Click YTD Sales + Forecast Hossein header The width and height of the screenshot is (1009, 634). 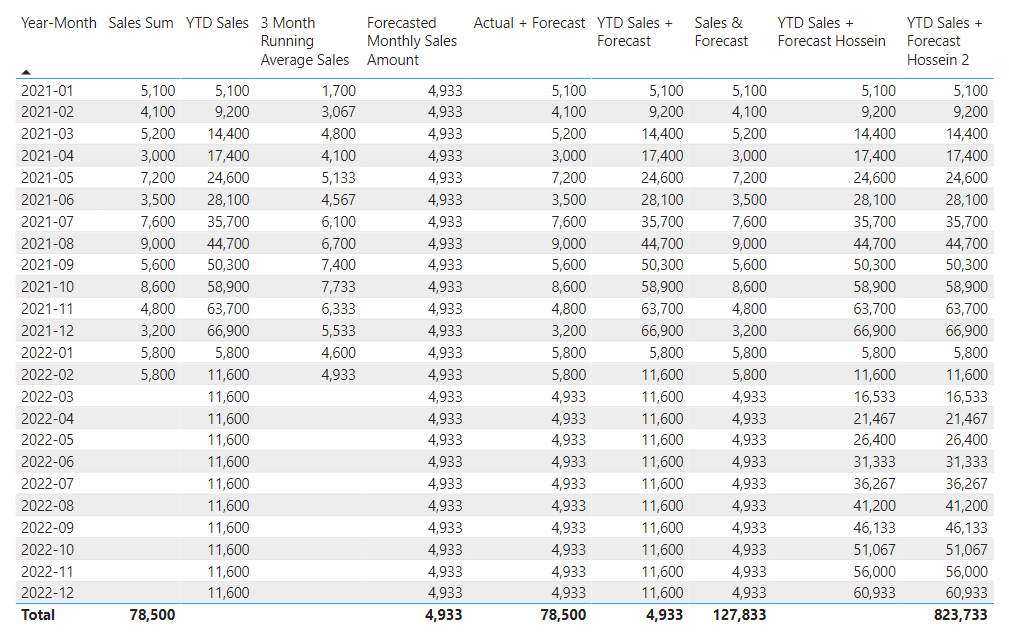tap(831, 32)
